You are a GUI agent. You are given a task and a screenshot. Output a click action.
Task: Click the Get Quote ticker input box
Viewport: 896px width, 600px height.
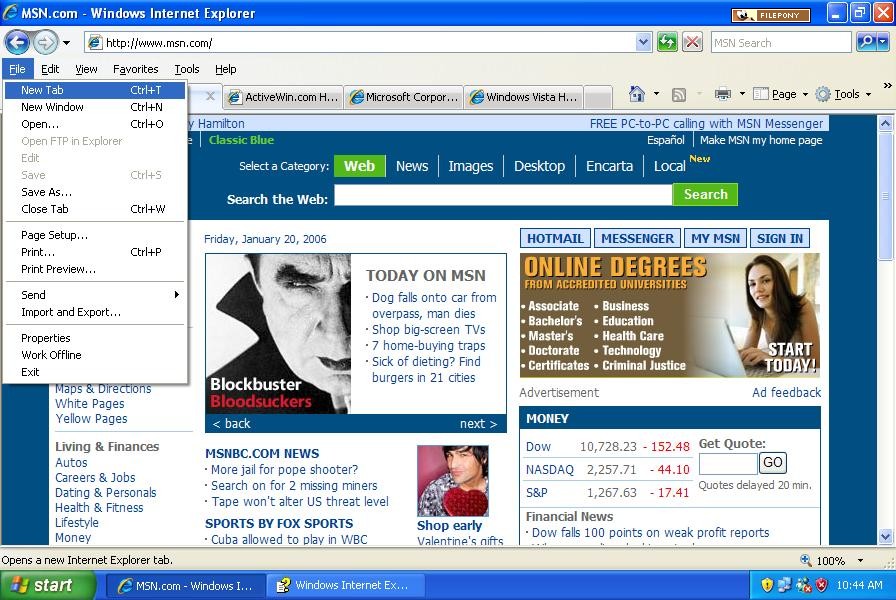728,463
